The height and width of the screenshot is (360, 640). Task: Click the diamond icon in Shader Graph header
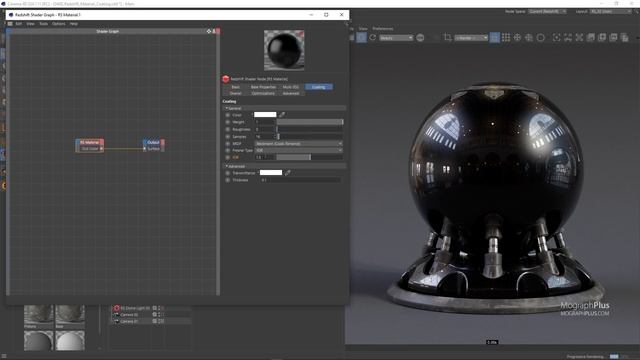point(209,31)
